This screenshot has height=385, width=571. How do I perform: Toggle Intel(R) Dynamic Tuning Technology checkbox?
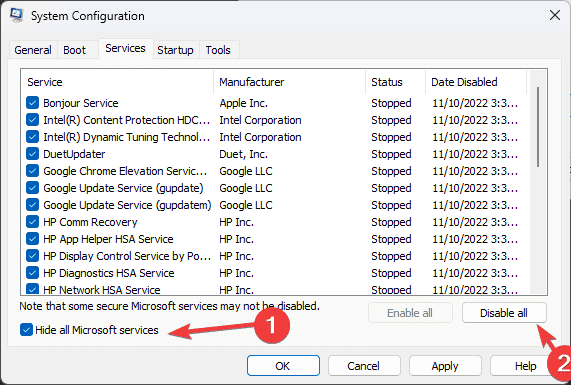pyautogui.click(x=32, y=137)
